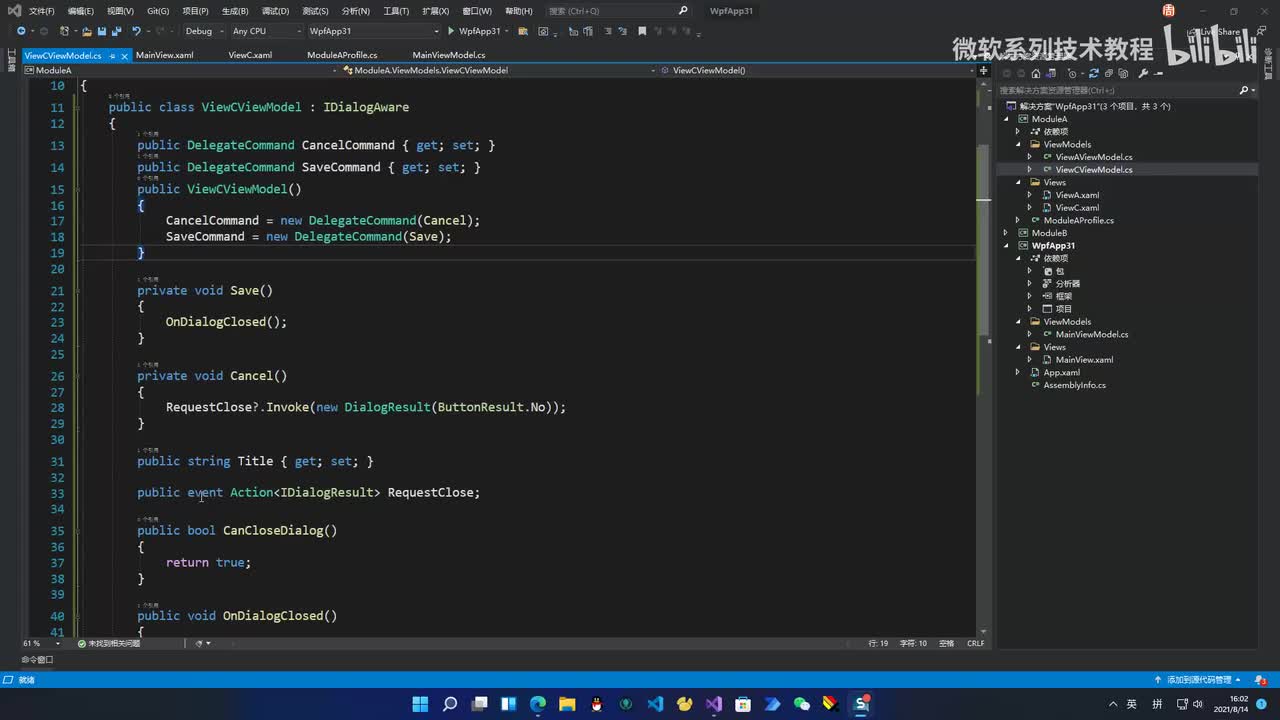The width and height of the screenshot is (1280, 720).
Task: Click the wrench Properties icon in Solution Explorer
Action: 1143,73
